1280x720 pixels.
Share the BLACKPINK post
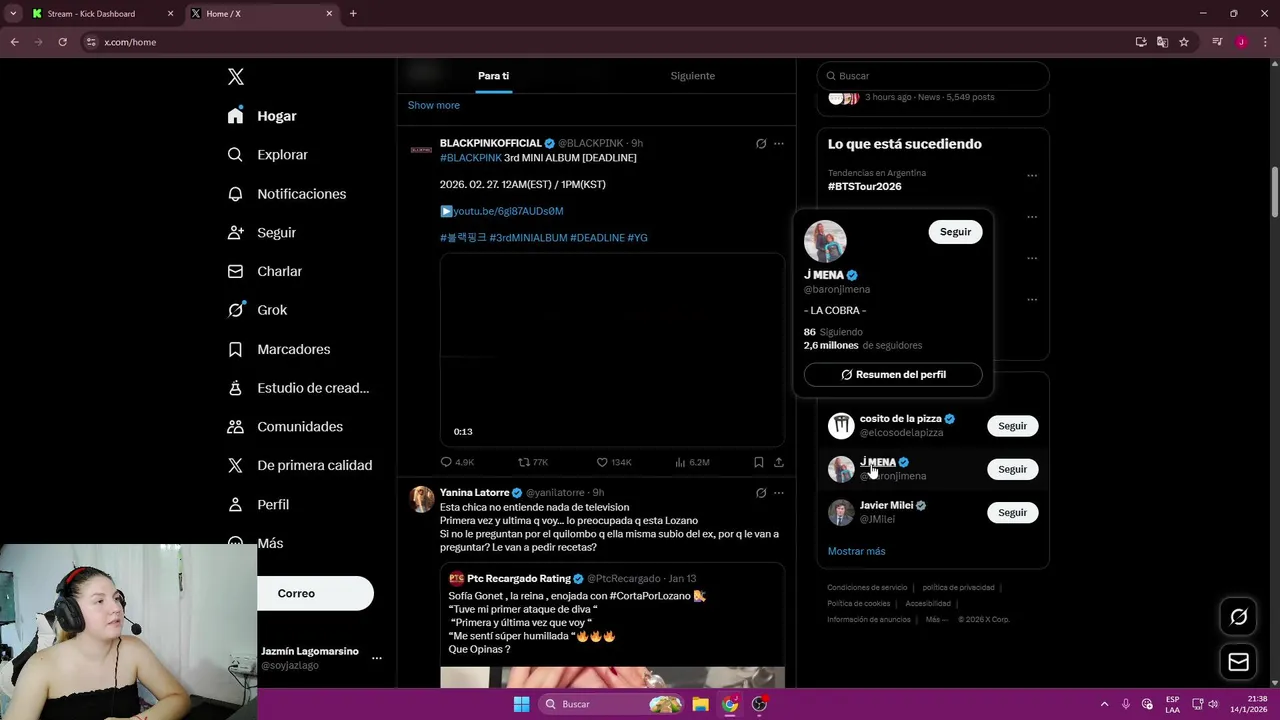point(779,462)
